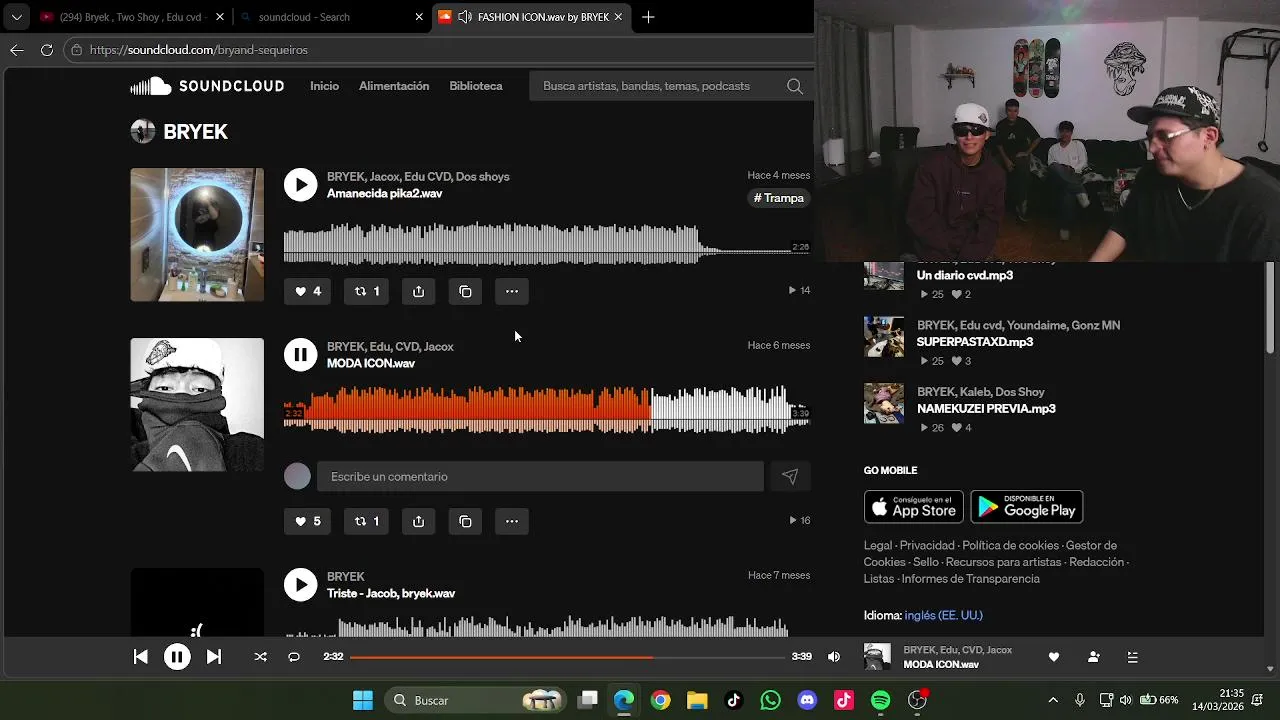Open SUPERPASTAXD.mp3 in sidebar

975,342
